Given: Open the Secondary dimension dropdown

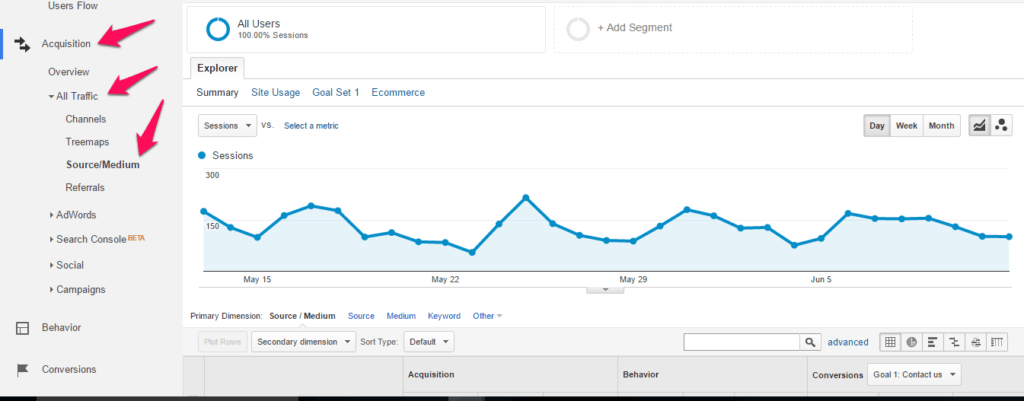Looking at the screenshot, I should (304, 342).
